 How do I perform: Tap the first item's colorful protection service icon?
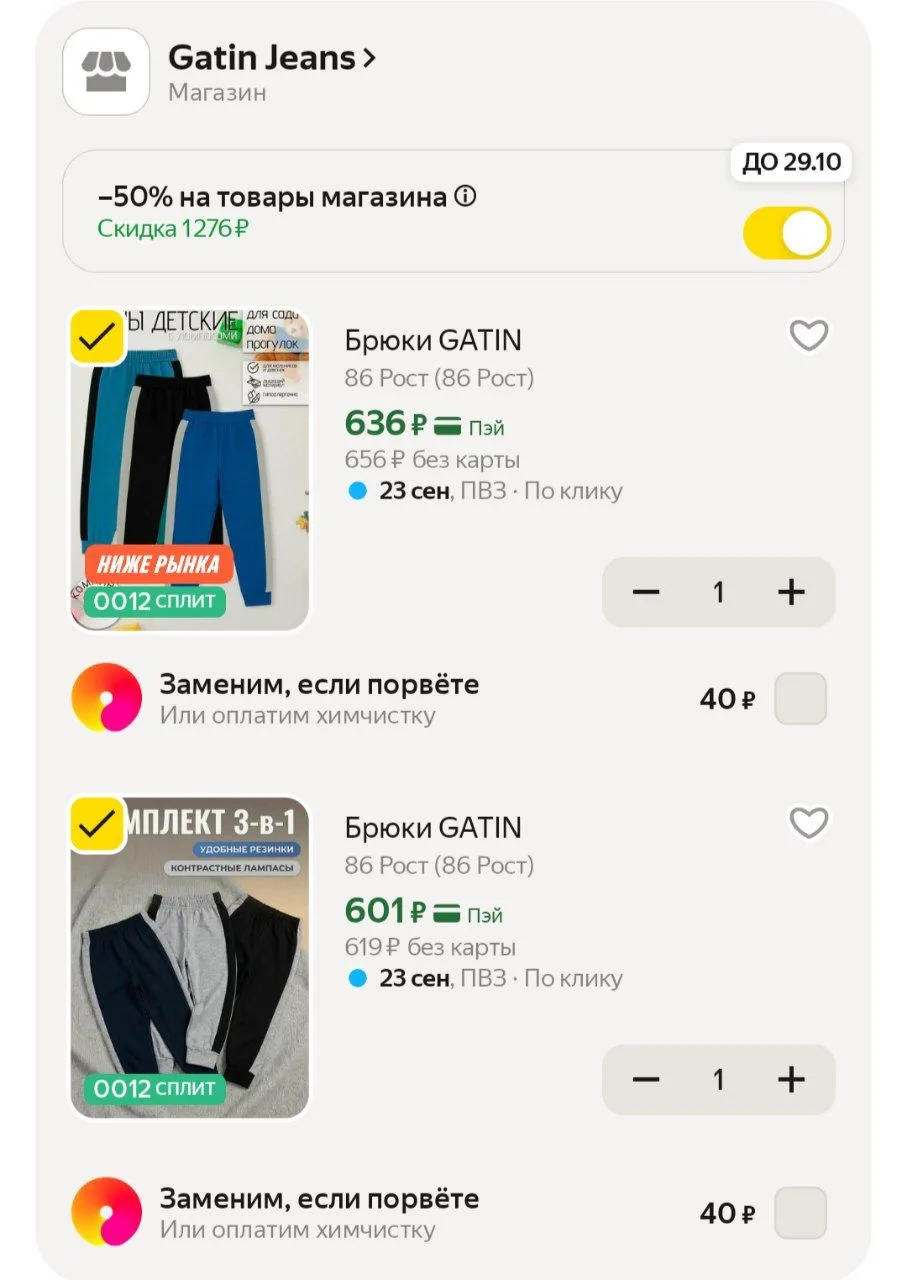tap(107, 698)
